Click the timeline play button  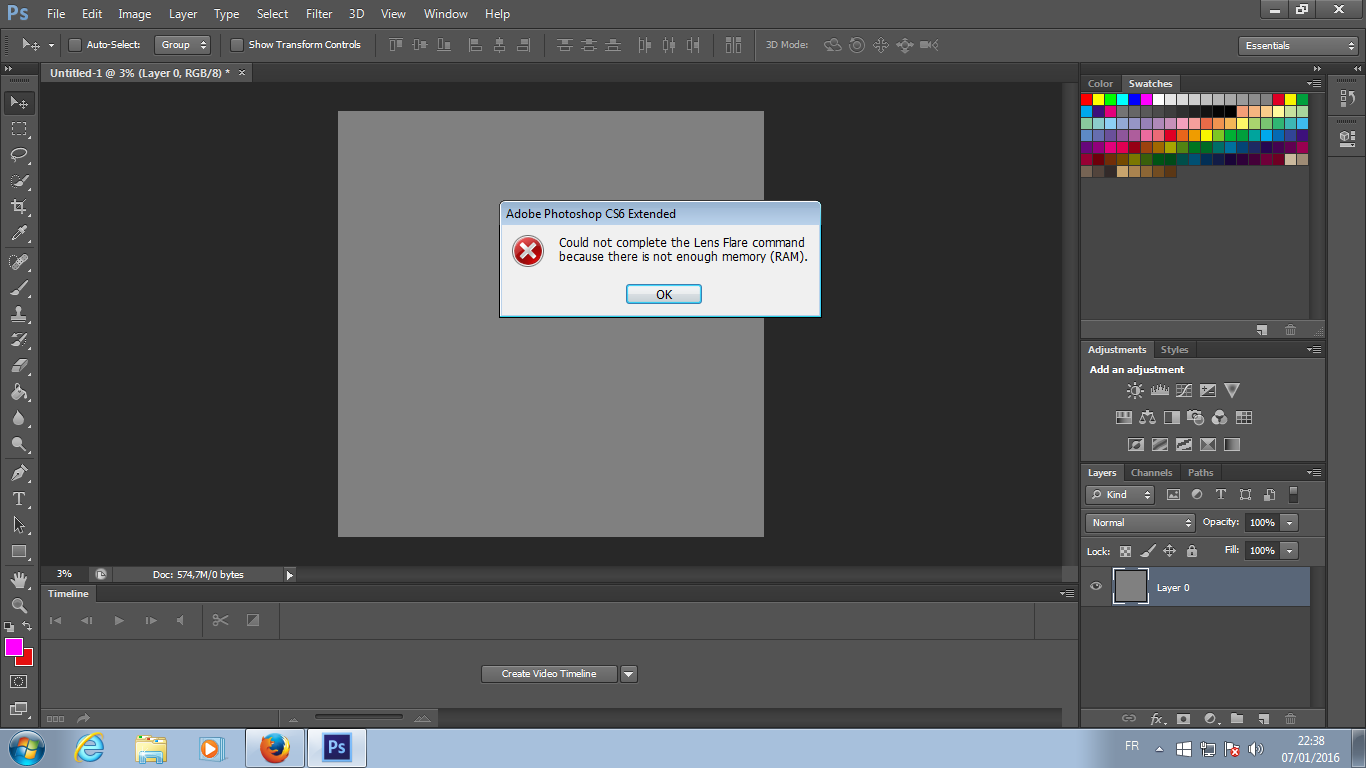(119, 621)
